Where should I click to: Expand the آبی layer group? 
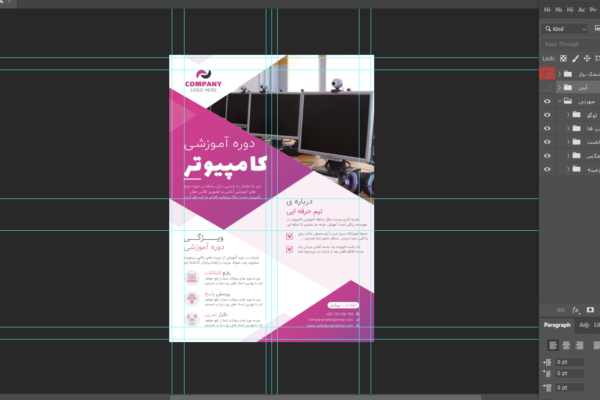click(560, 88)
